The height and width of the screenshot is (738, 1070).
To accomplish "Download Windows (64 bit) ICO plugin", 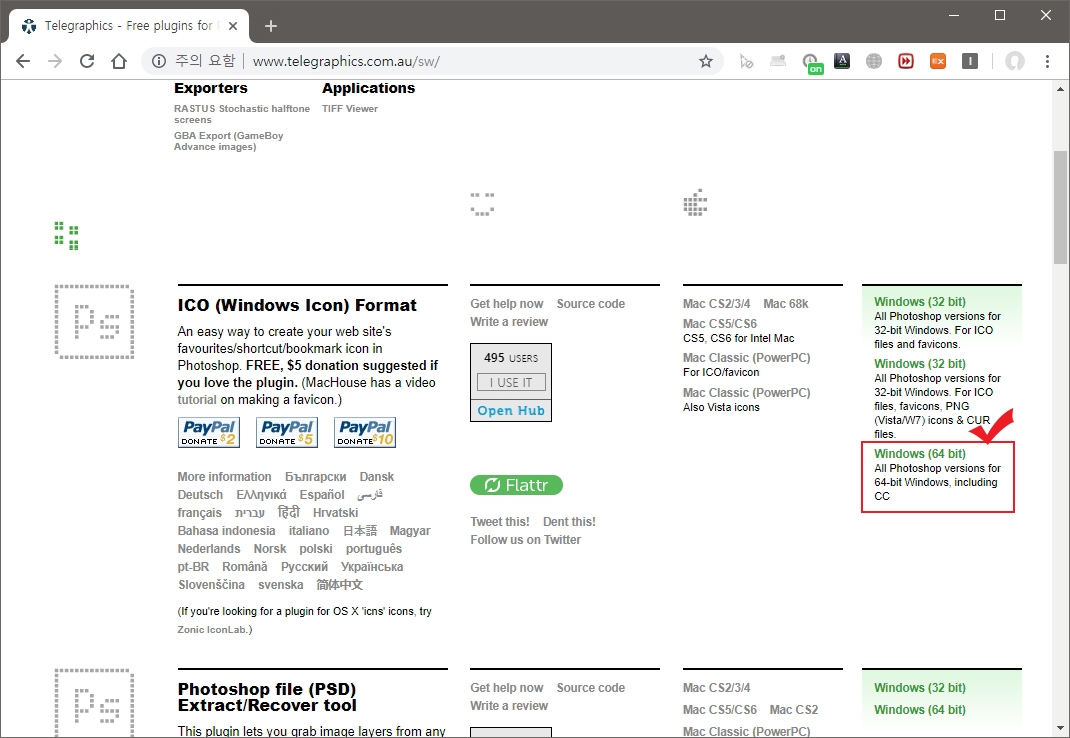I will pos(920,454).
